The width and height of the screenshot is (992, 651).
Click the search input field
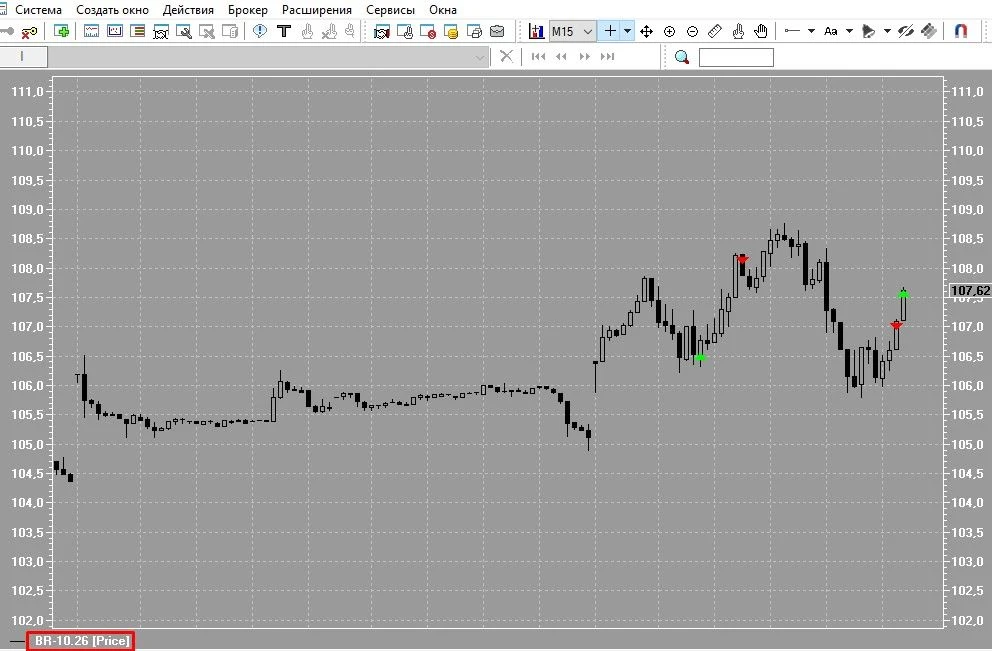point(736,58)
